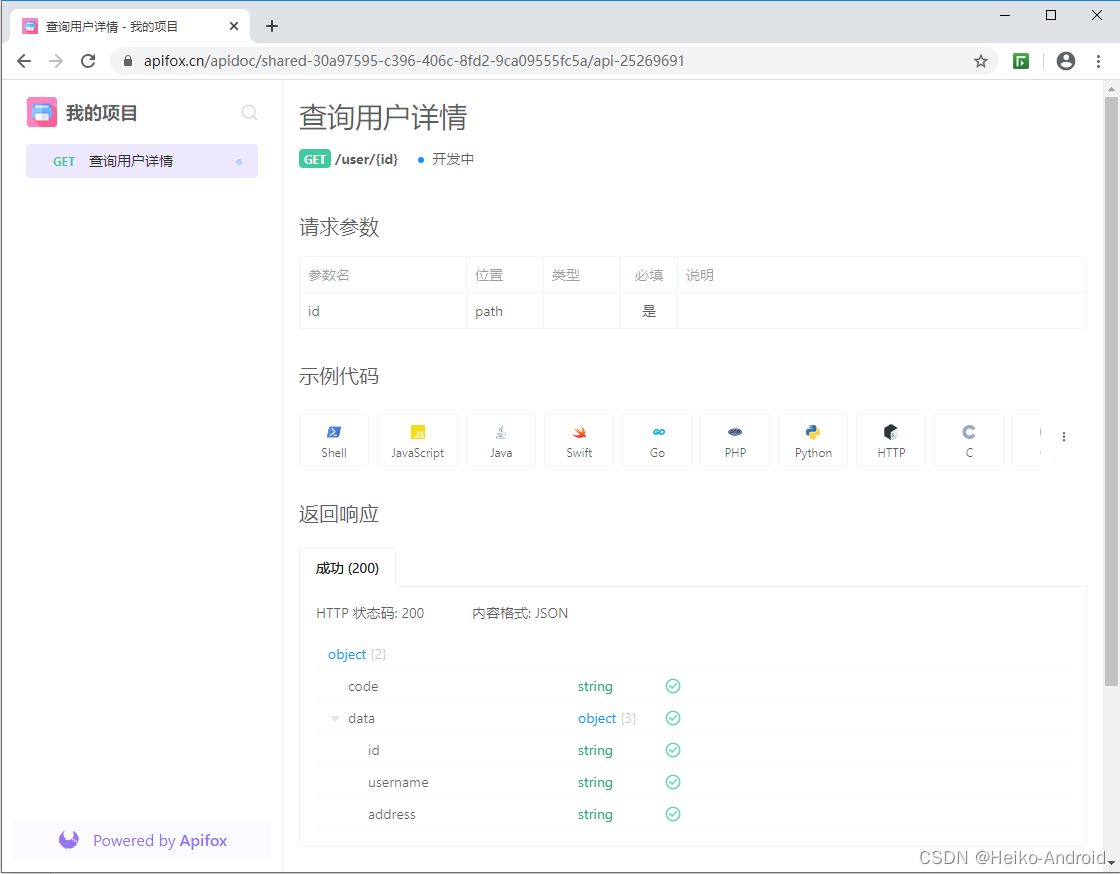
Task: Click the lock icon in address bar
Action: click(x=128, y=61)
